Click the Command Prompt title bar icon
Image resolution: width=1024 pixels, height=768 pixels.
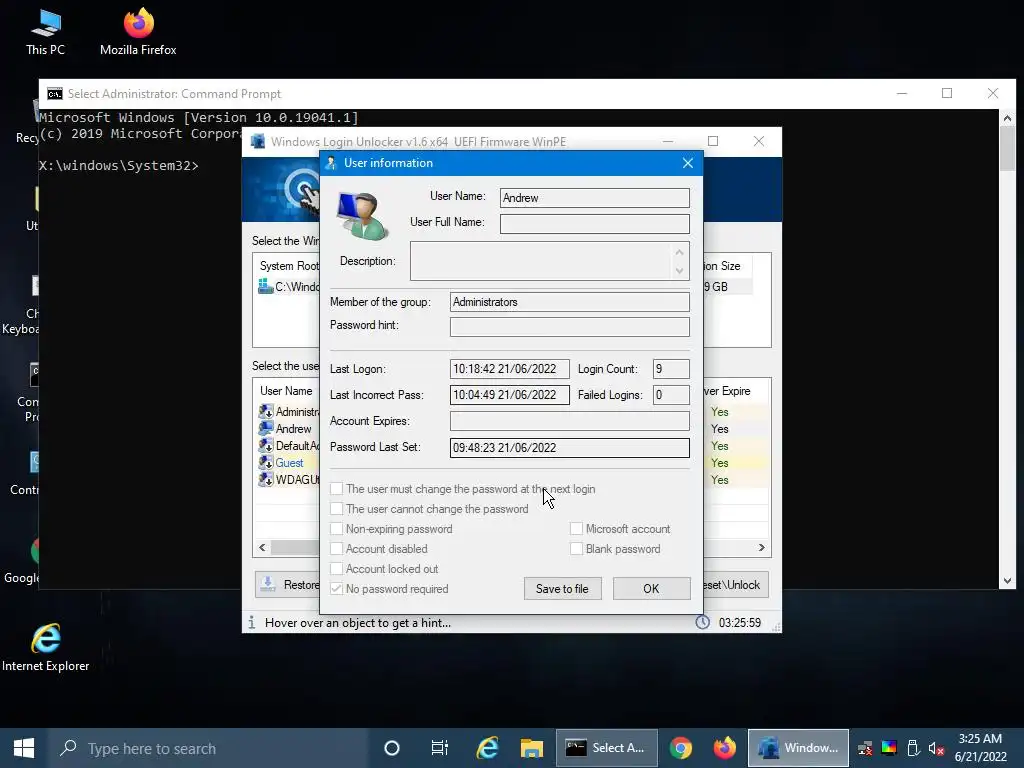click(55, 94)
